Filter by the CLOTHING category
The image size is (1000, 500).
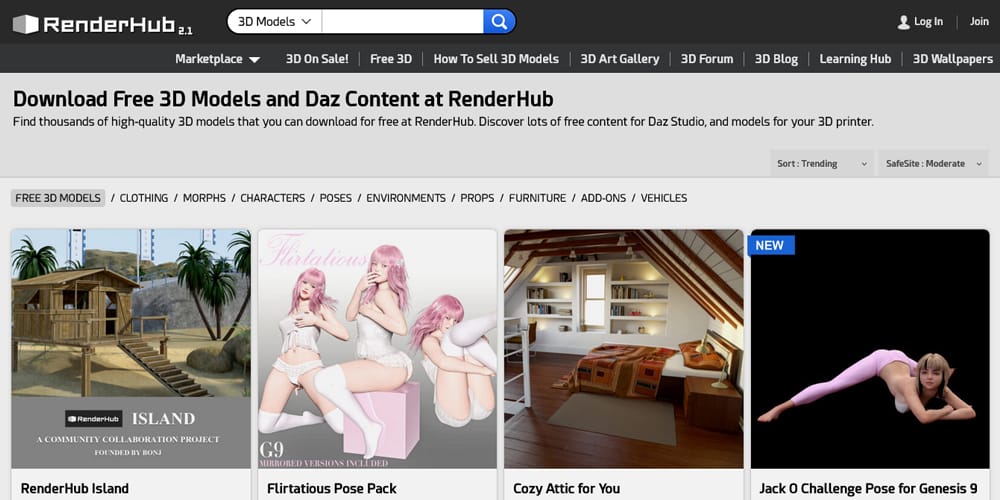(x=144, y=198)
